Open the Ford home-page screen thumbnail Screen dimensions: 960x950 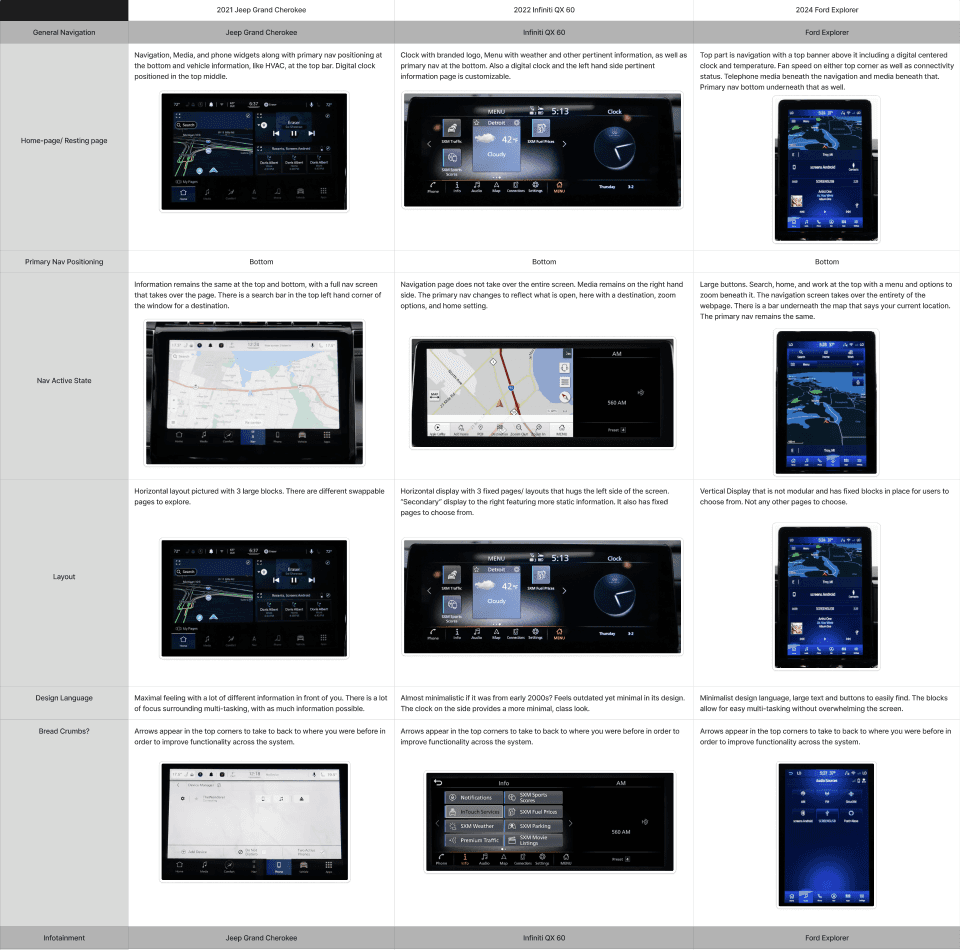[826, 170]
